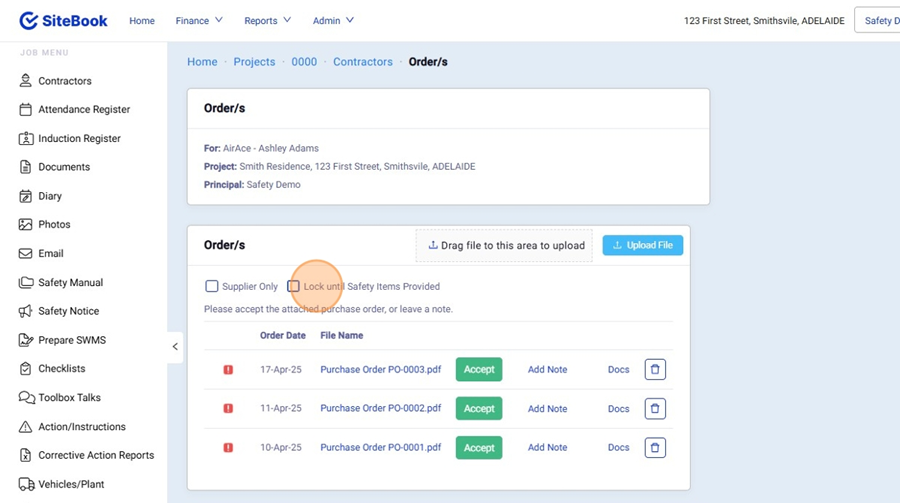Open Safety Notice megaphone item
Screen dimensions: 900x503
pyautogui.click(x=68, y=311)
